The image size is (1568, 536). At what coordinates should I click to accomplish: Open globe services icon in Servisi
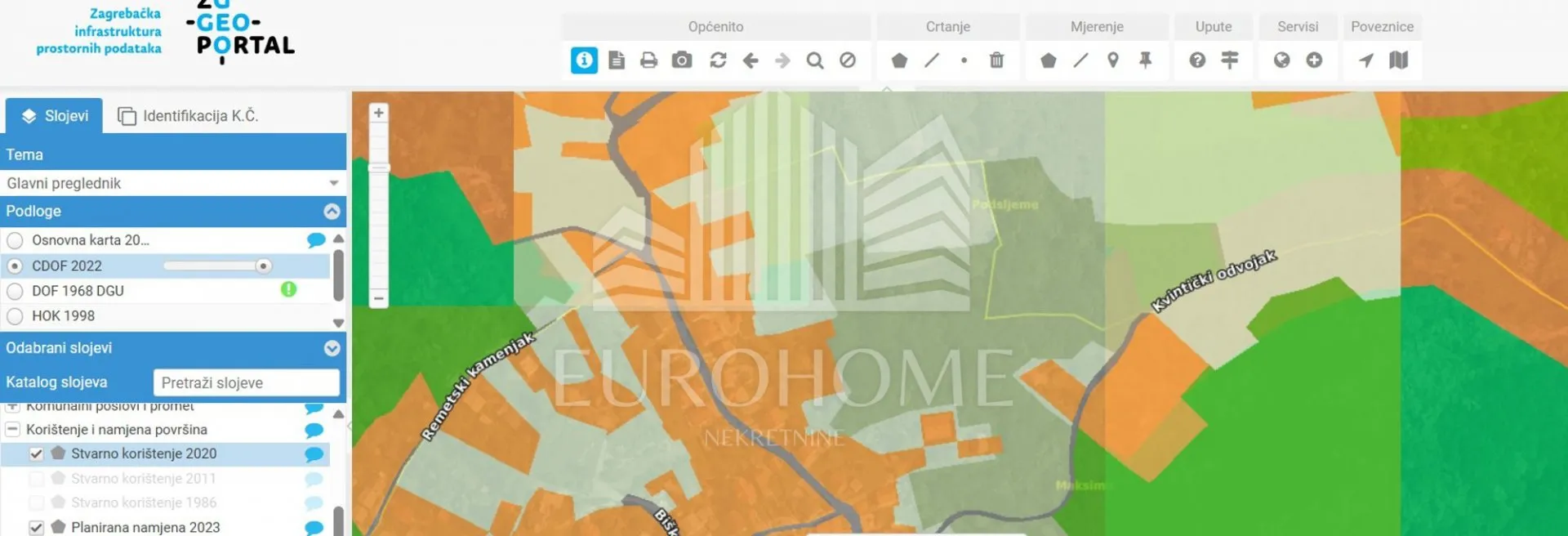1282,60
